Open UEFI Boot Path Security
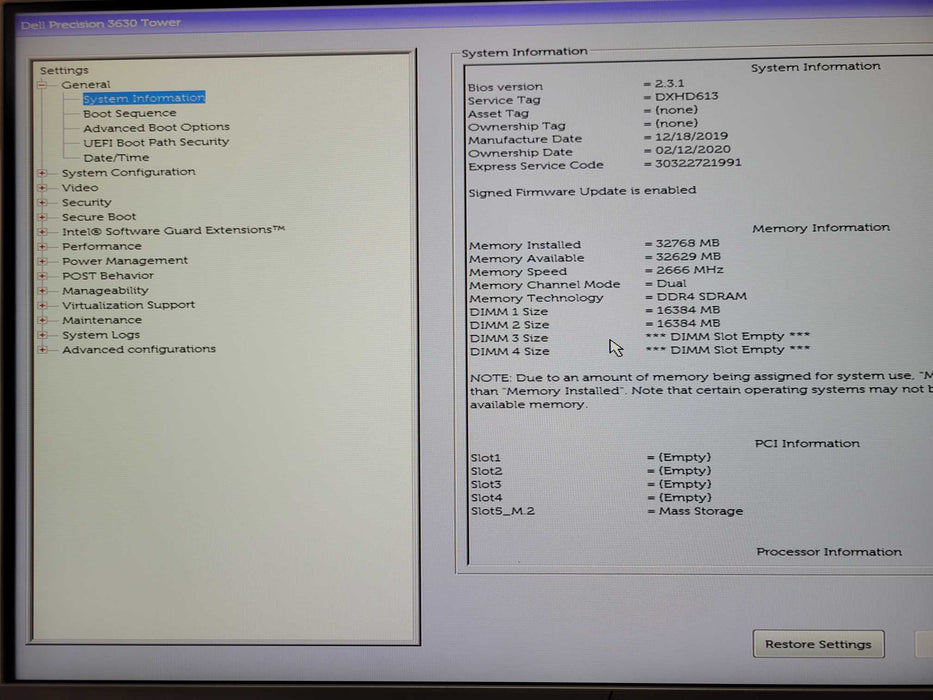Viewport: 933px width, 700px height. pyautogui.click(x=156, y=142)
